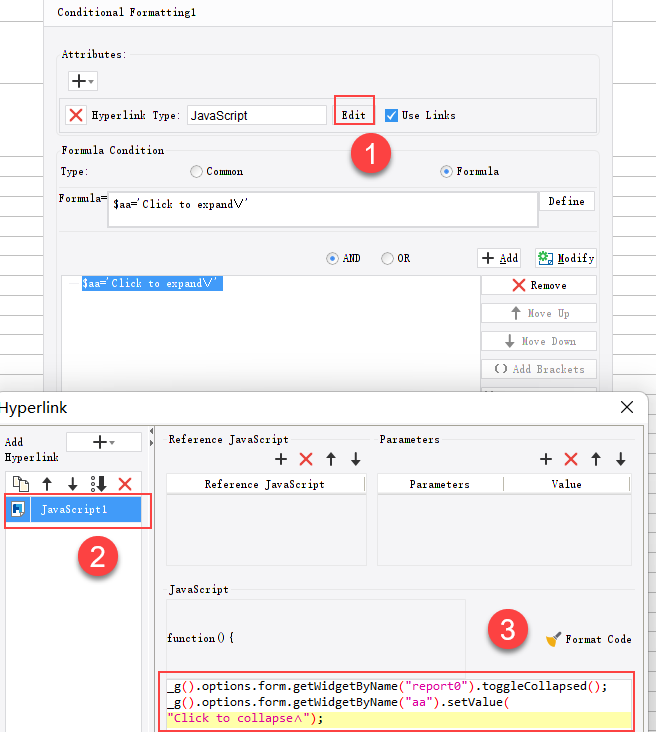656x732 pixels.
Task: Select condition $aa='Click to expand∨'
Action: coord(152,283)
